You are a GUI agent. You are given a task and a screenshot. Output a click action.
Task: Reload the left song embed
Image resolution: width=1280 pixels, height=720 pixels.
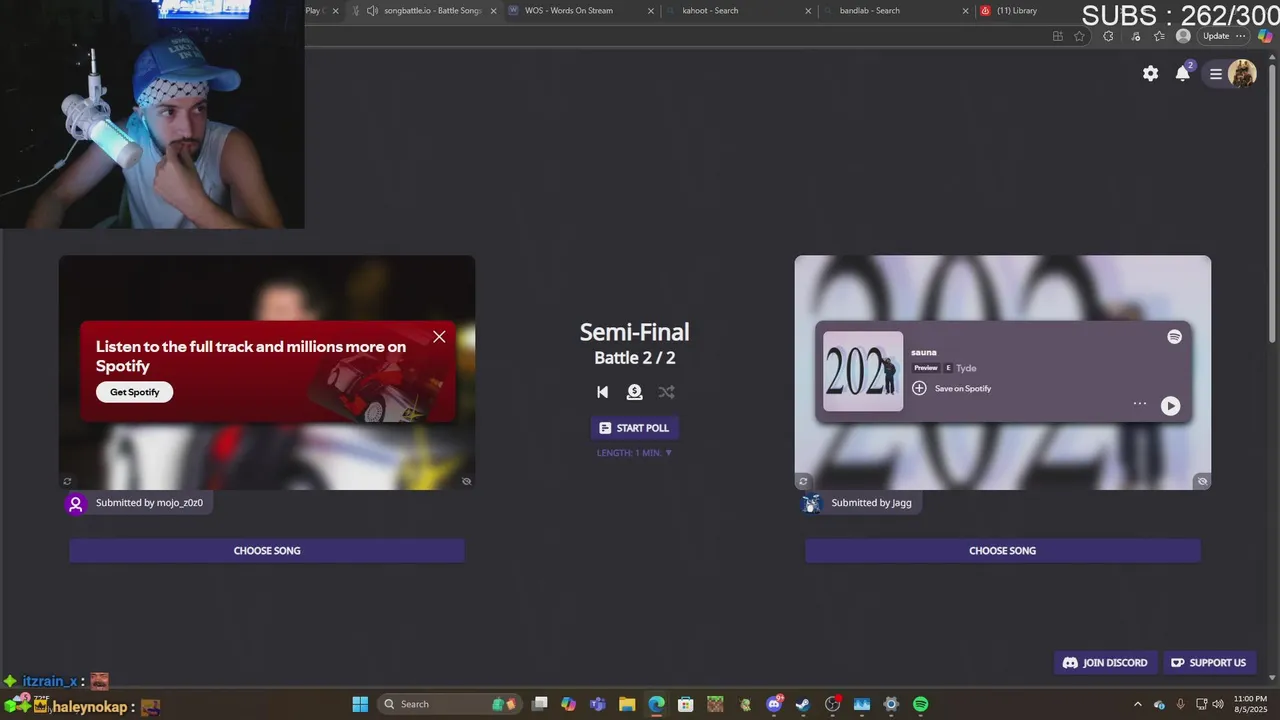67,481
